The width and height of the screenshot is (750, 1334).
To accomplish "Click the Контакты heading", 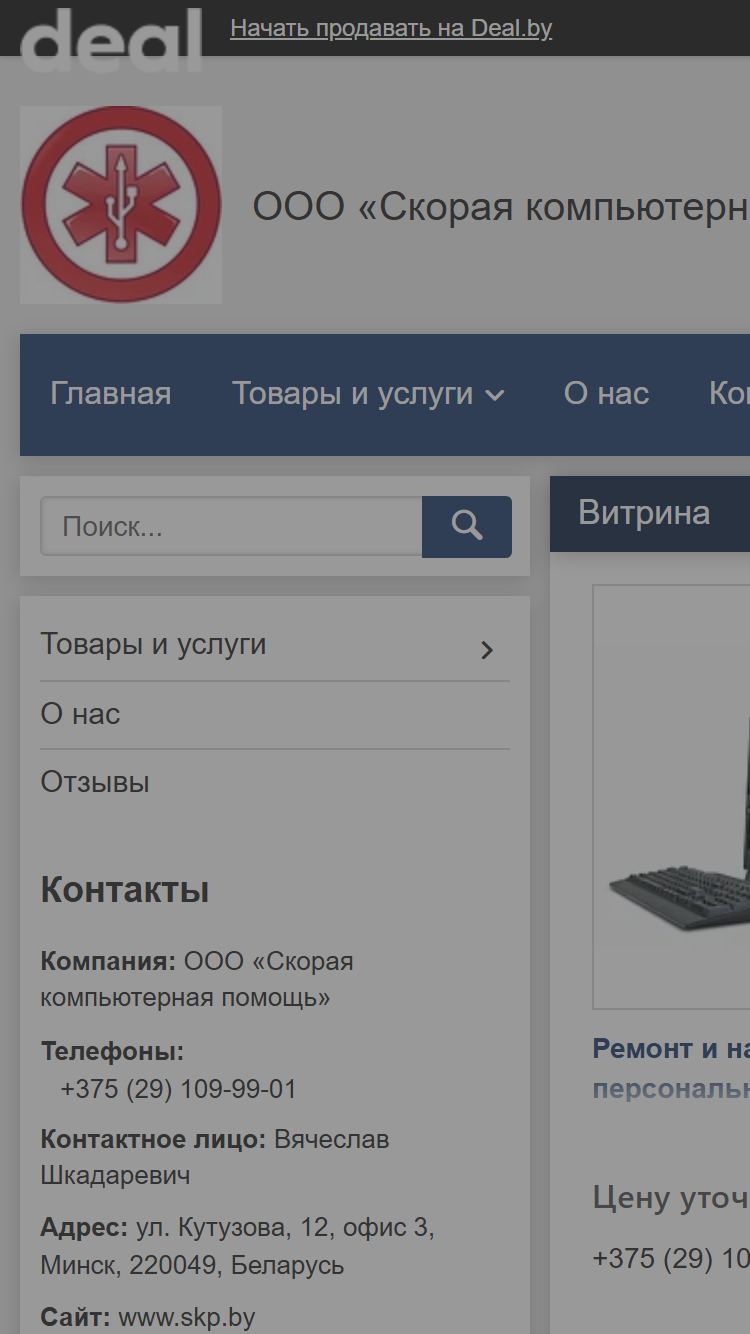I will tap(125, 889).
